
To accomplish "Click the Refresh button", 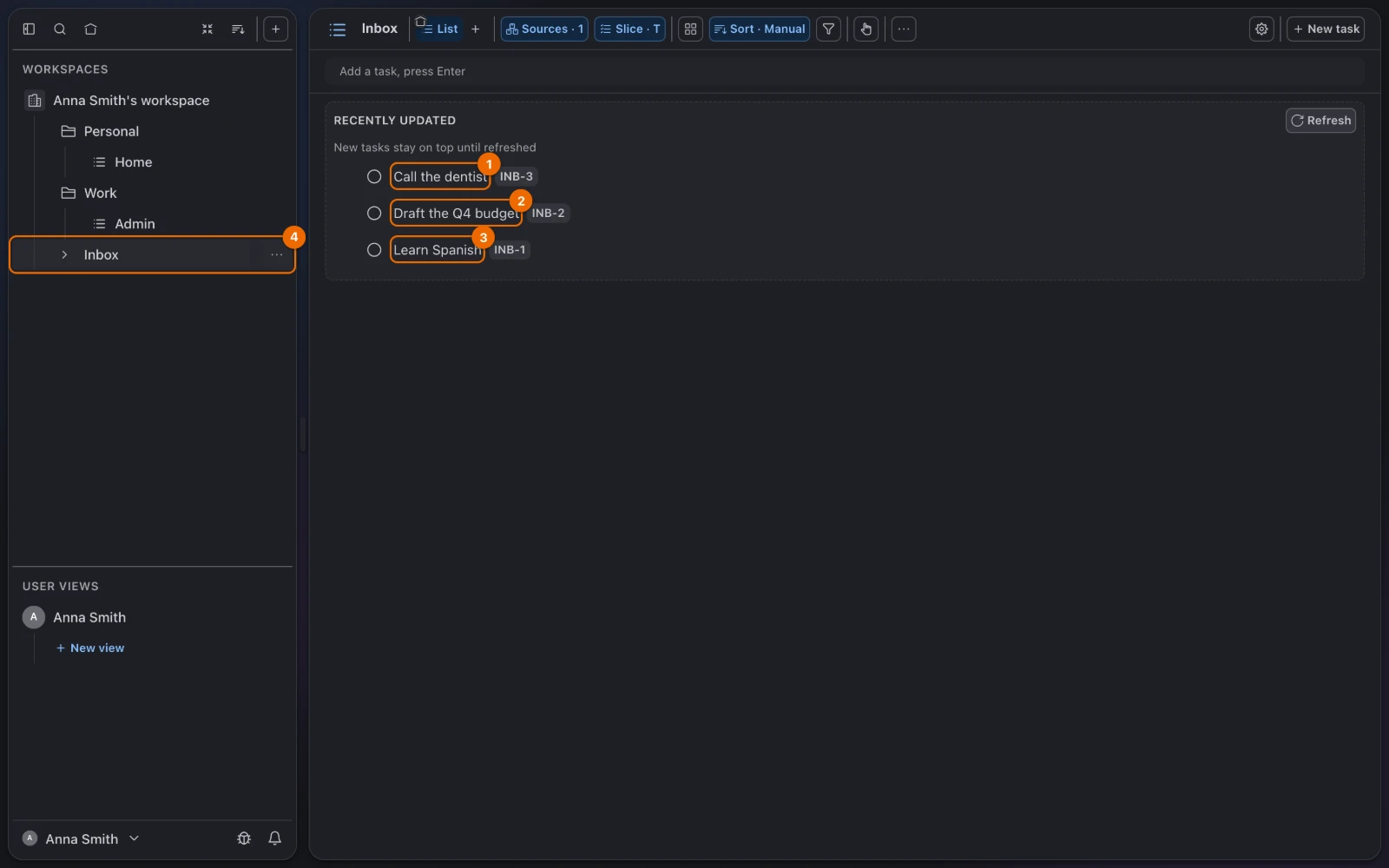I will click(x=1320, y=121).
